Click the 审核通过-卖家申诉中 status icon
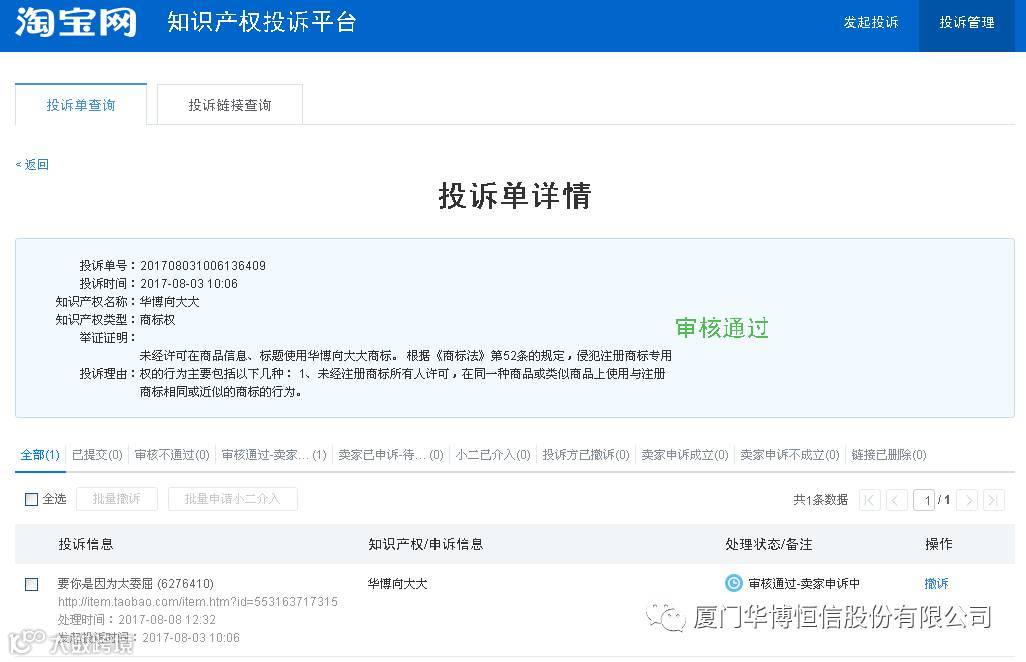Viewport: 1026px width, 662px height. pos(734,583)
